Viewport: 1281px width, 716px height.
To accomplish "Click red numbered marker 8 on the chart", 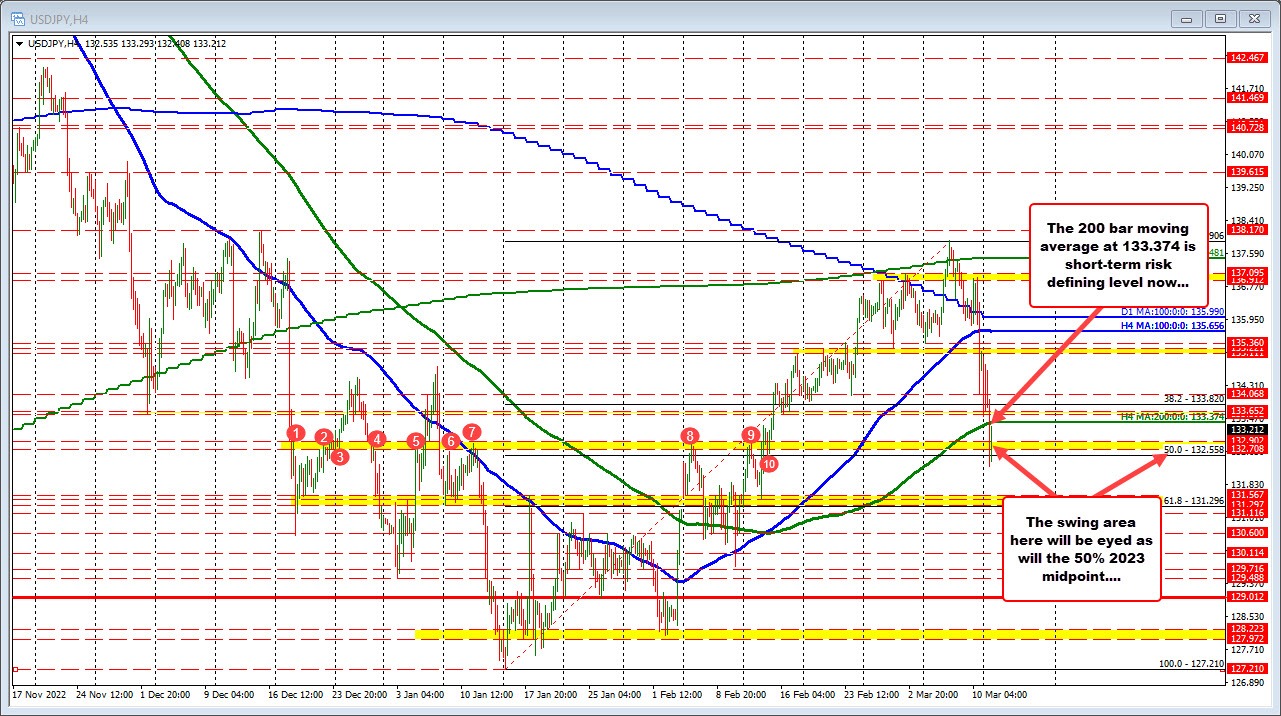I will (688, 436).
